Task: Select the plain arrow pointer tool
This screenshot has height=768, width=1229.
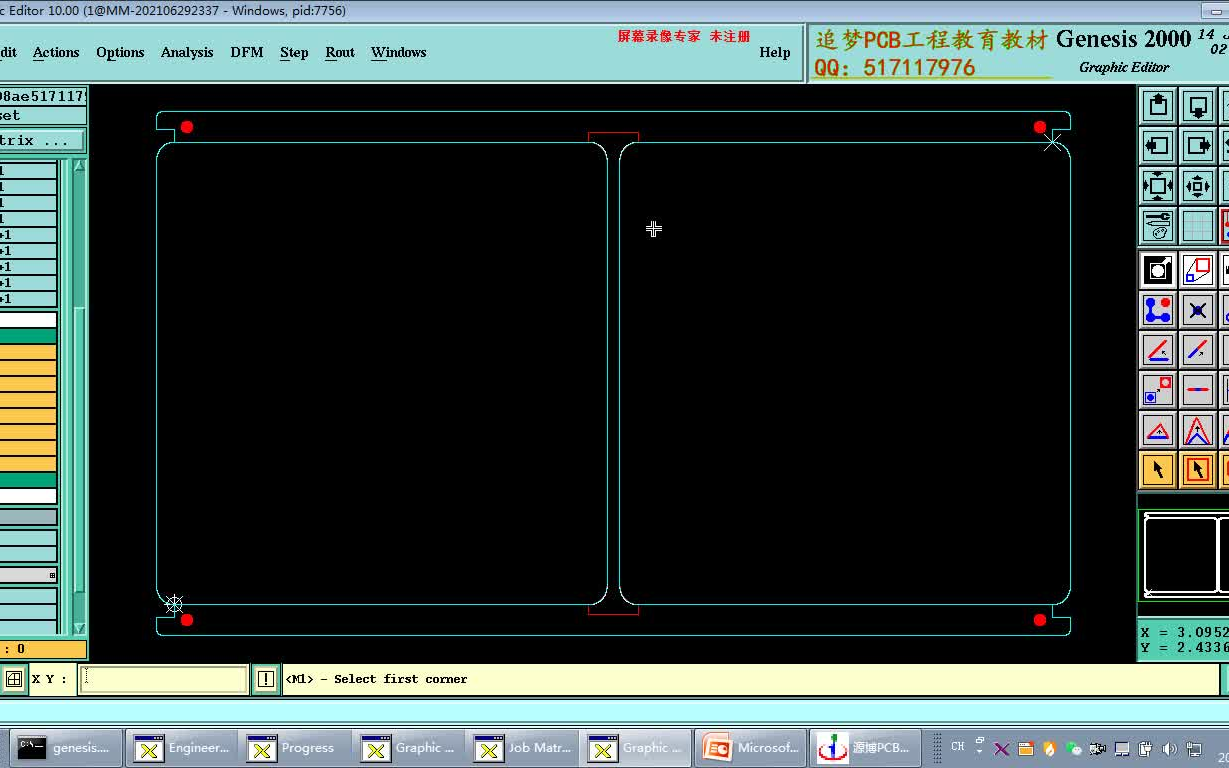Action: [1157, 469]
